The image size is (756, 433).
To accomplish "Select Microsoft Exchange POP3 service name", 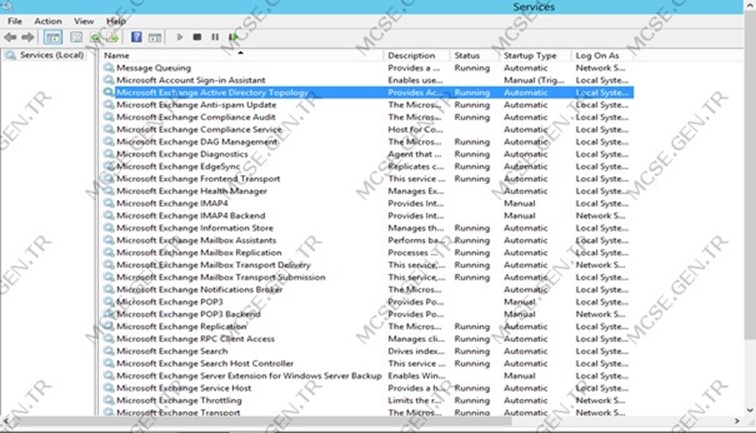I will [170, 302].
